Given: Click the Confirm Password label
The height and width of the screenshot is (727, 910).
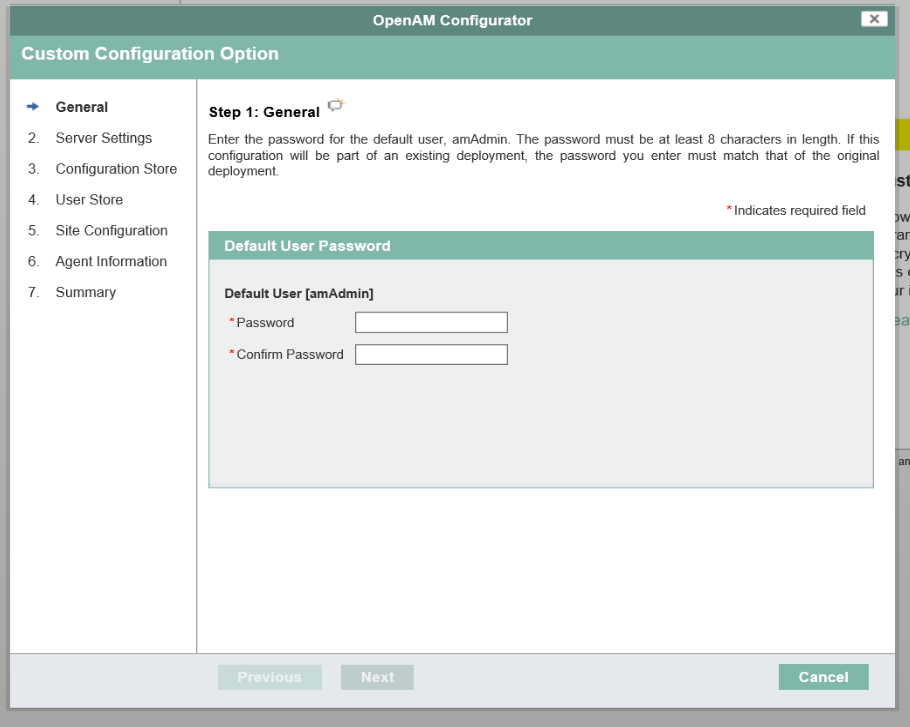Looking at the screenshot, I should [x=290, y=355].
